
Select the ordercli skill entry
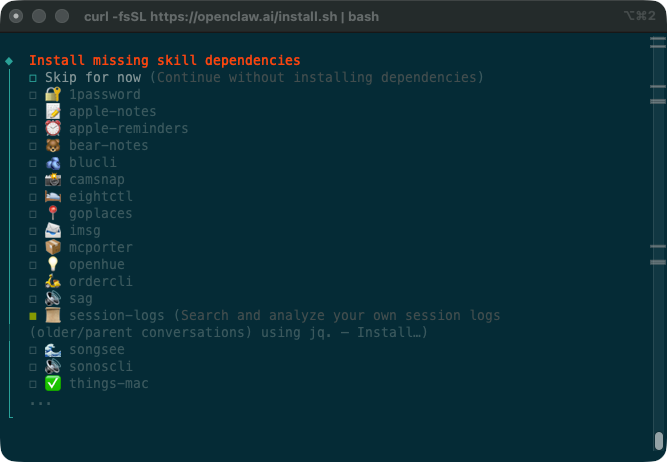pos(101,281)
